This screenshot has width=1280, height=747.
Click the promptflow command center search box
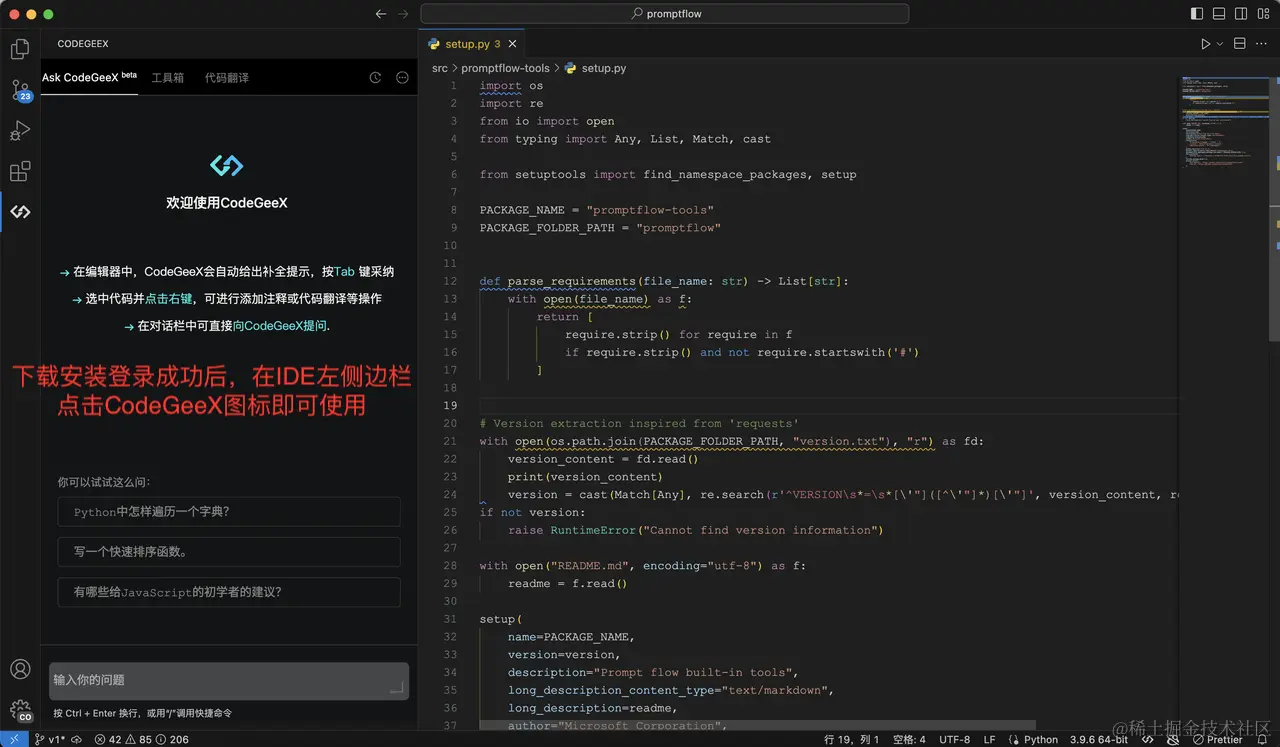click(665, 14)
